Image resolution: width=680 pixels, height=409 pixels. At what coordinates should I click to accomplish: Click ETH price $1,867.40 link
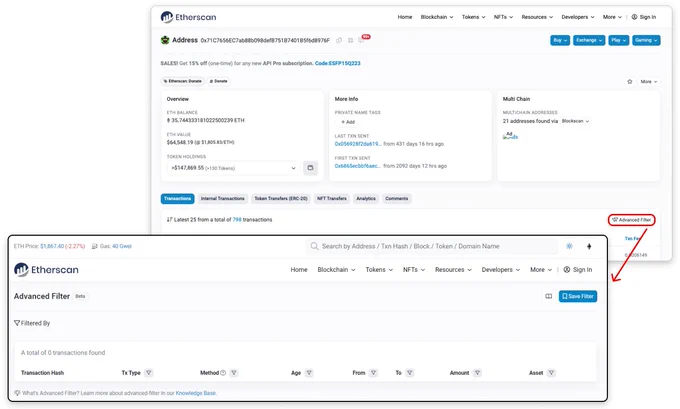(x=52, y=246)
